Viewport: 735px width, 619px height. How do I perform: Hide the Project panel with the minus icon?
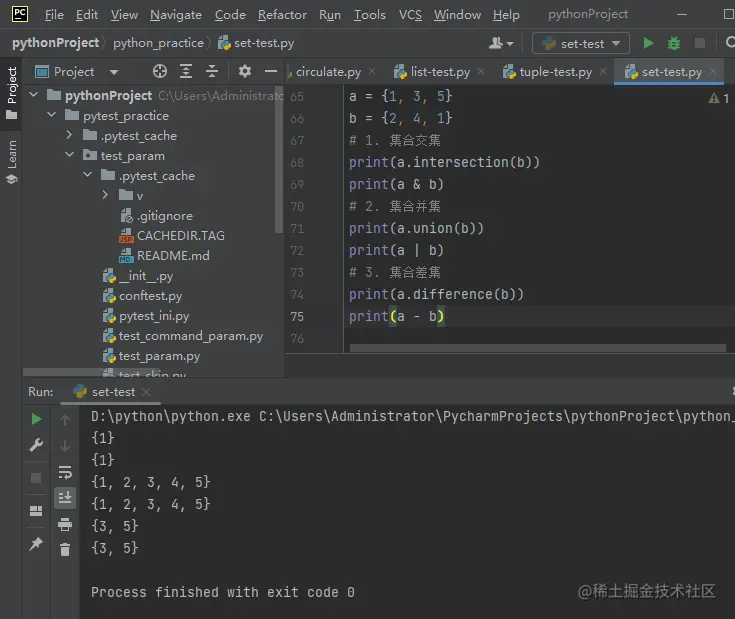point(271,71)
